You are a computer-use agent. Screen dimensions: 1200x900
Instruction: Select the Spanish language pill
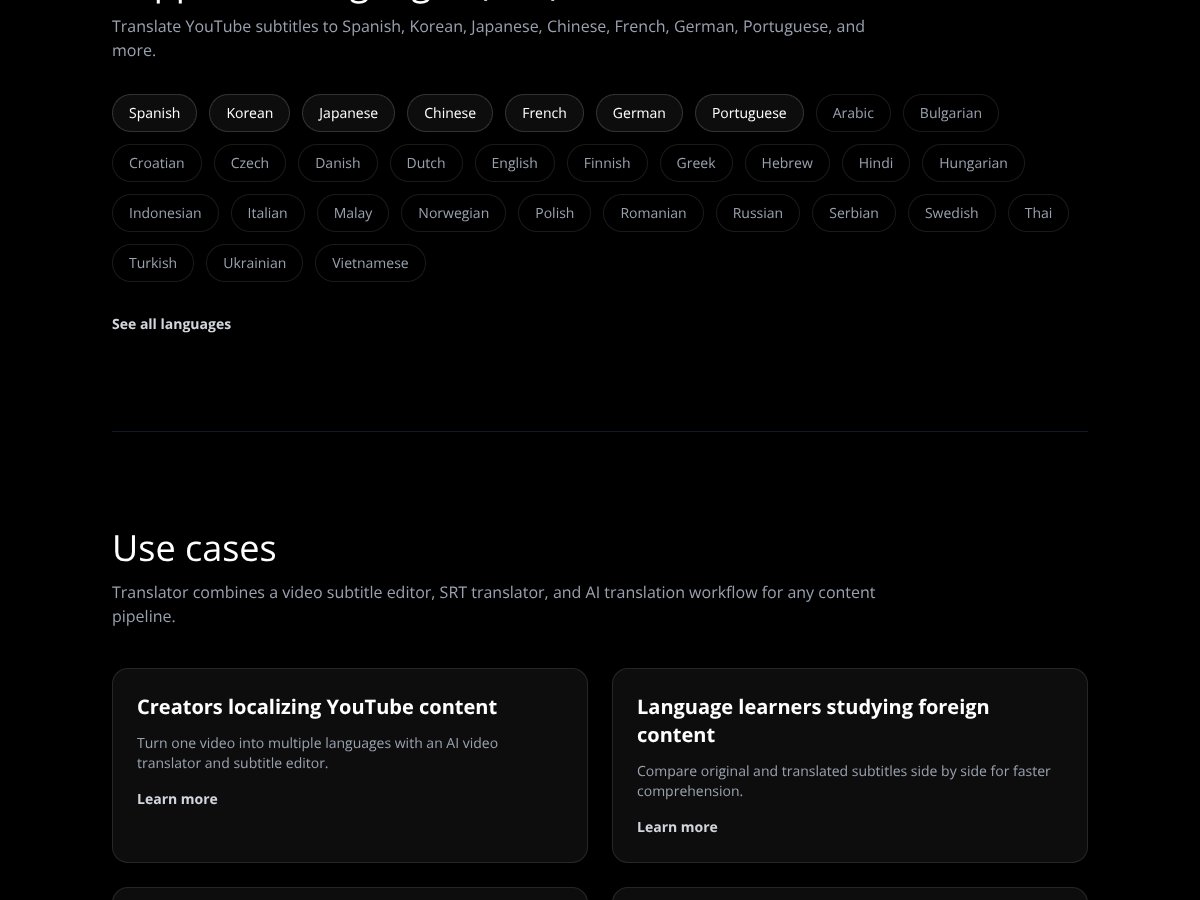click(x=154, y=113)
